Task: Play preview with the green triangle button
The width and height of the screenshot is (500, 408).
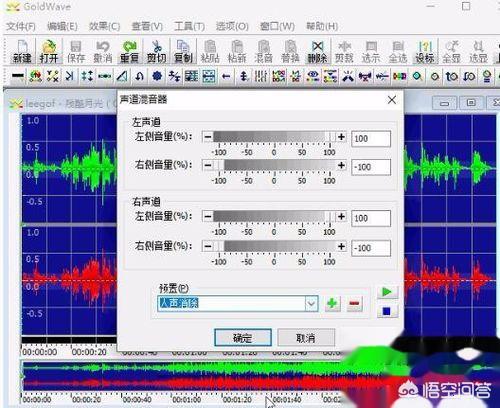Action: [387, 292]
